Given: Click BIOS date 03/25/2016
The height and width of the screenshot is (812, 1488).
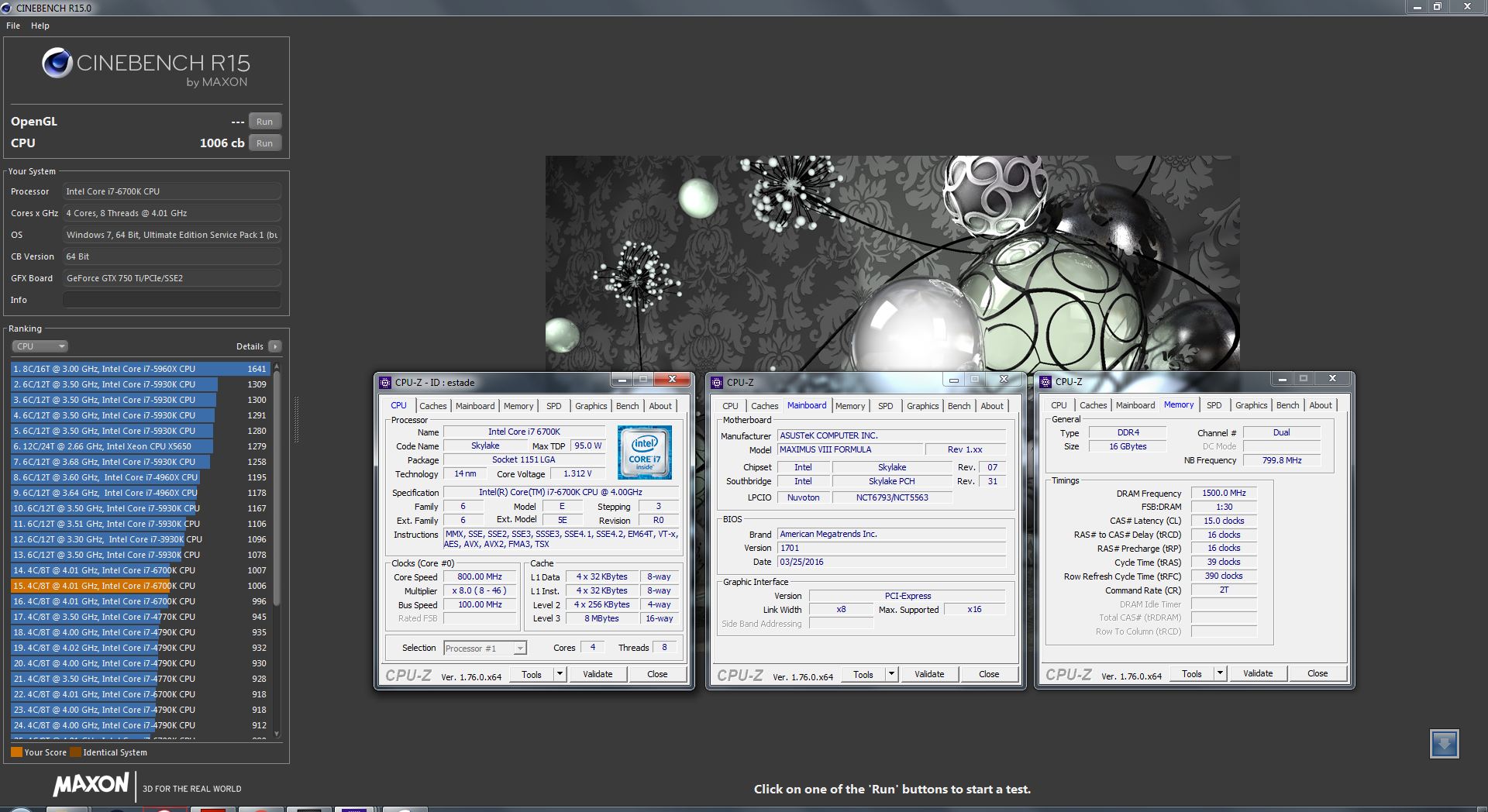Looking at the screenshot, I should point(892,562).
